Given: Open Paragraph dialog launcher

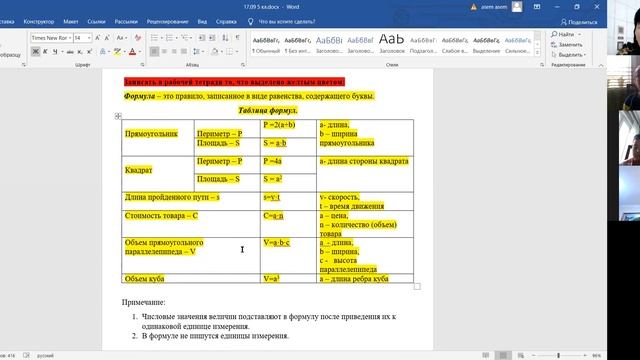Looking at the screenshot, I should pos(243,65).
